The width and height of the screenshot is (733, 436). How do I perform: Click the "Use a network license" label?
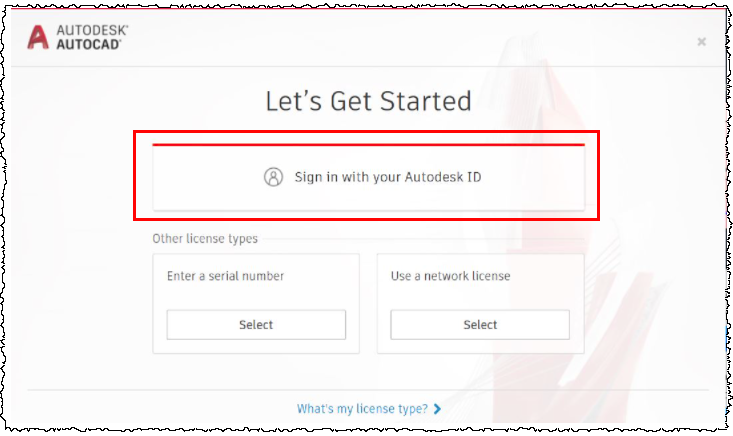click(x=450, y=276)
